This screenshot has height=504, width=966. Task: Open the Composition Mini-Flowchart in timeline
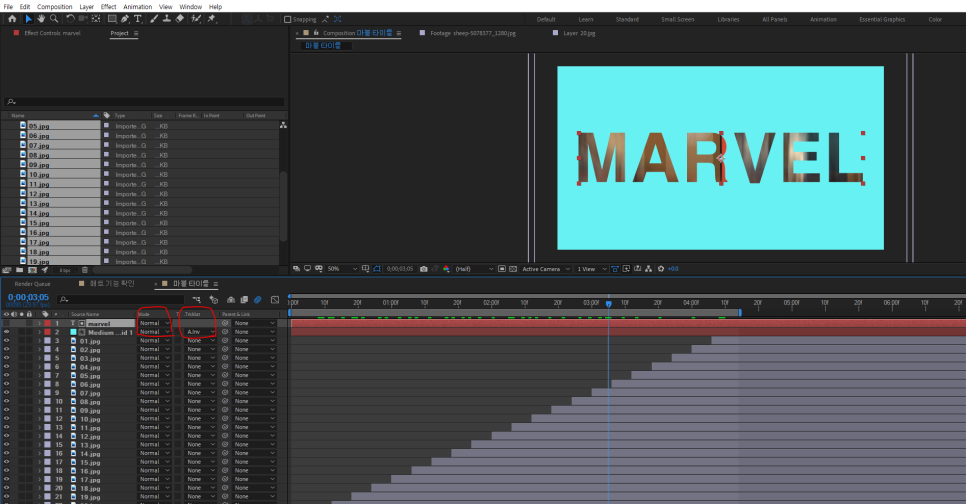coord(197,299)
